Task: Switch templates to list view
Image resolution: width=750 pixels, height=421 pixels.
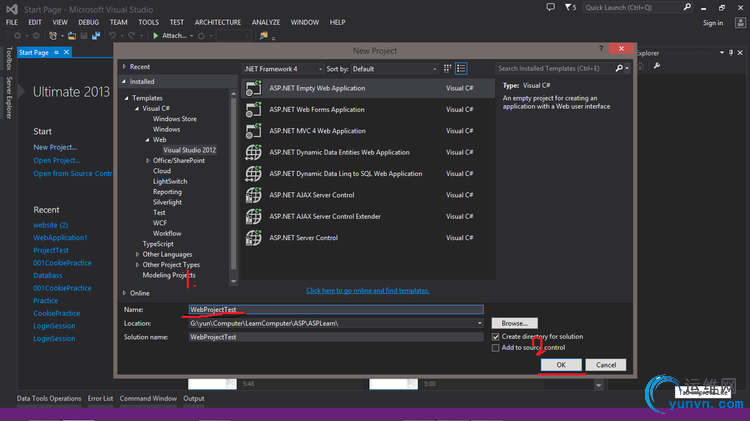Action: coord(461,69)
